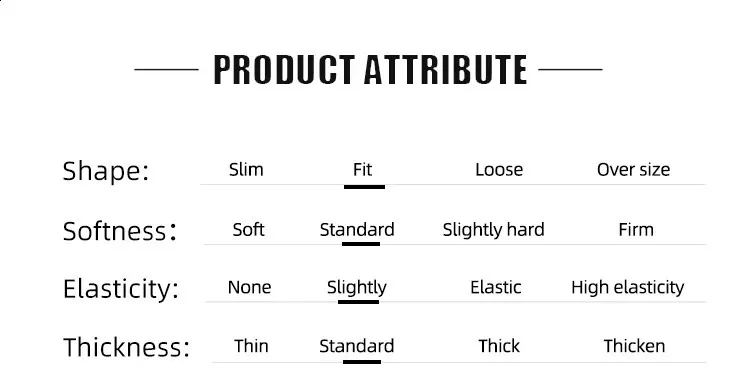The width and height of the screenshot is (750, 392).
Task: Pick the Thicken option
Action: [x=634, y=346]
